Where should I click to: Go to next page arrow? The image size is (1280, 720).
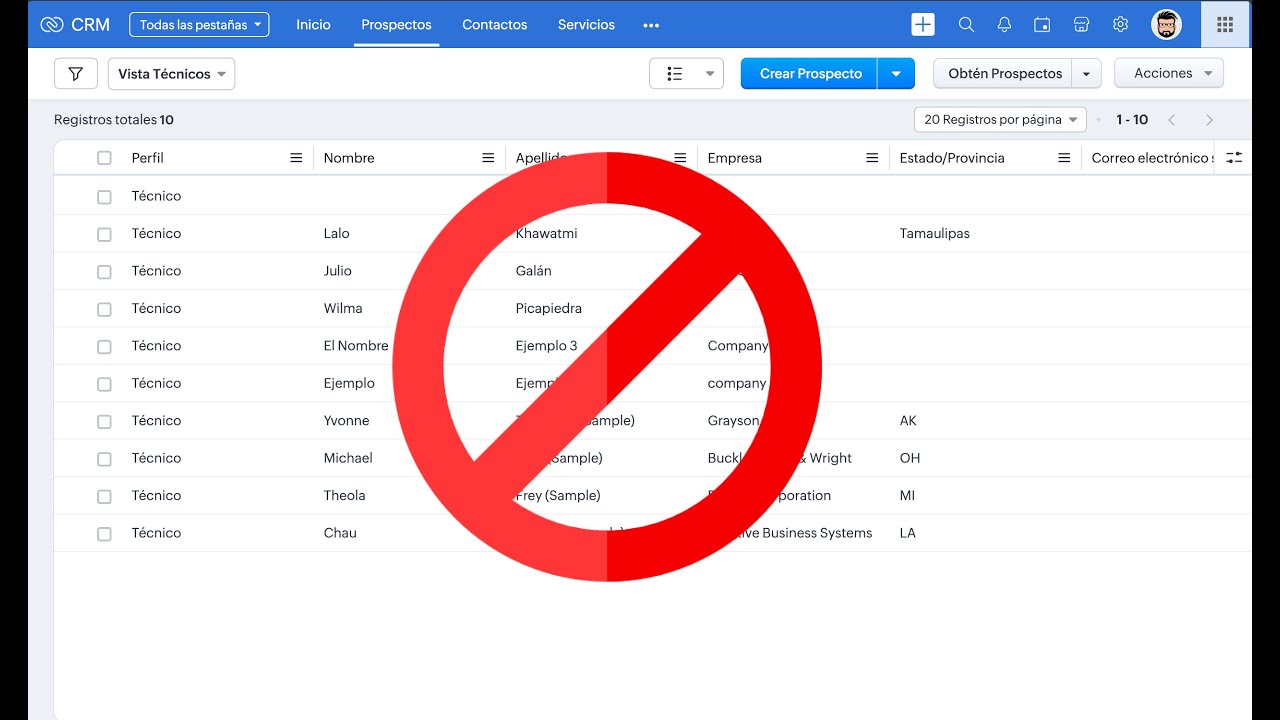1209,120
